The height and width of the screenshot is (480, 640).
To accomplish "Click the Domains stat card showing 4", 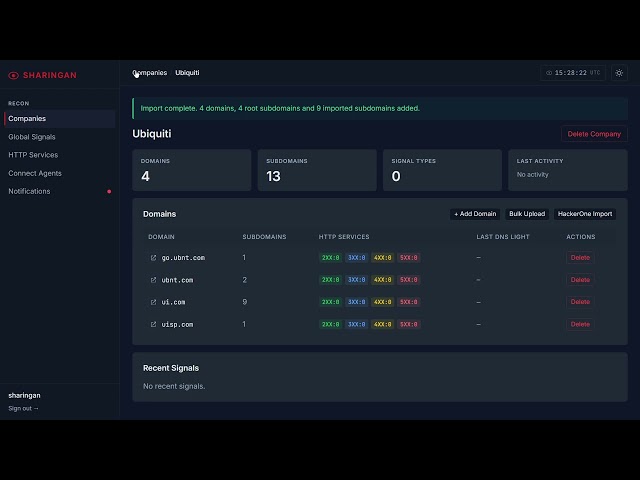I will (x=191, y=170).
